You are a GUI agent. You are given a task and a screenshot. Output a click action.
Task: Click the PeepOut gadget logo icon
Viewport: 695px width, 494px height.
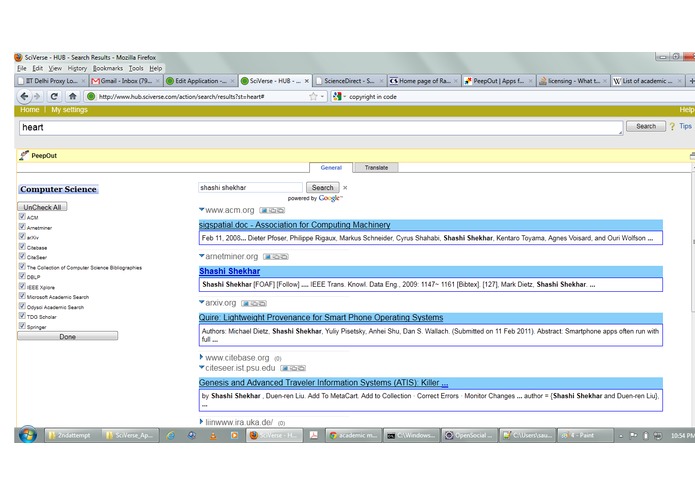(24, 155)
